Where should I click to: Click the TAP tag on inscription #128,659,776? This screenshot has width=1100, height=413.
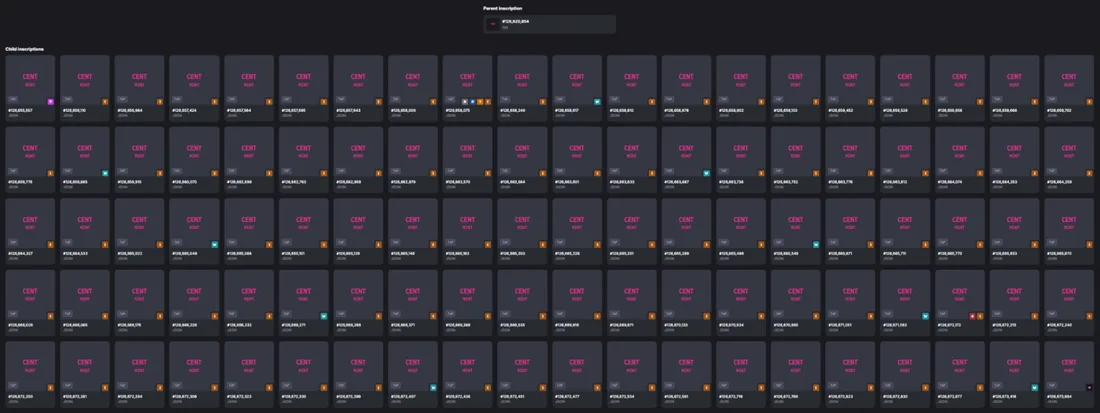(x=13, y=170)
